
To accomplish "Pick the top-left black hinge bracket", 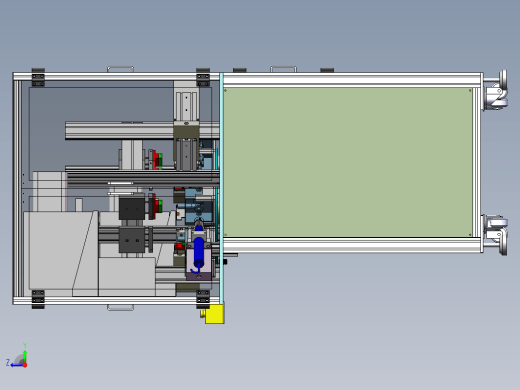I will (38, 77).
